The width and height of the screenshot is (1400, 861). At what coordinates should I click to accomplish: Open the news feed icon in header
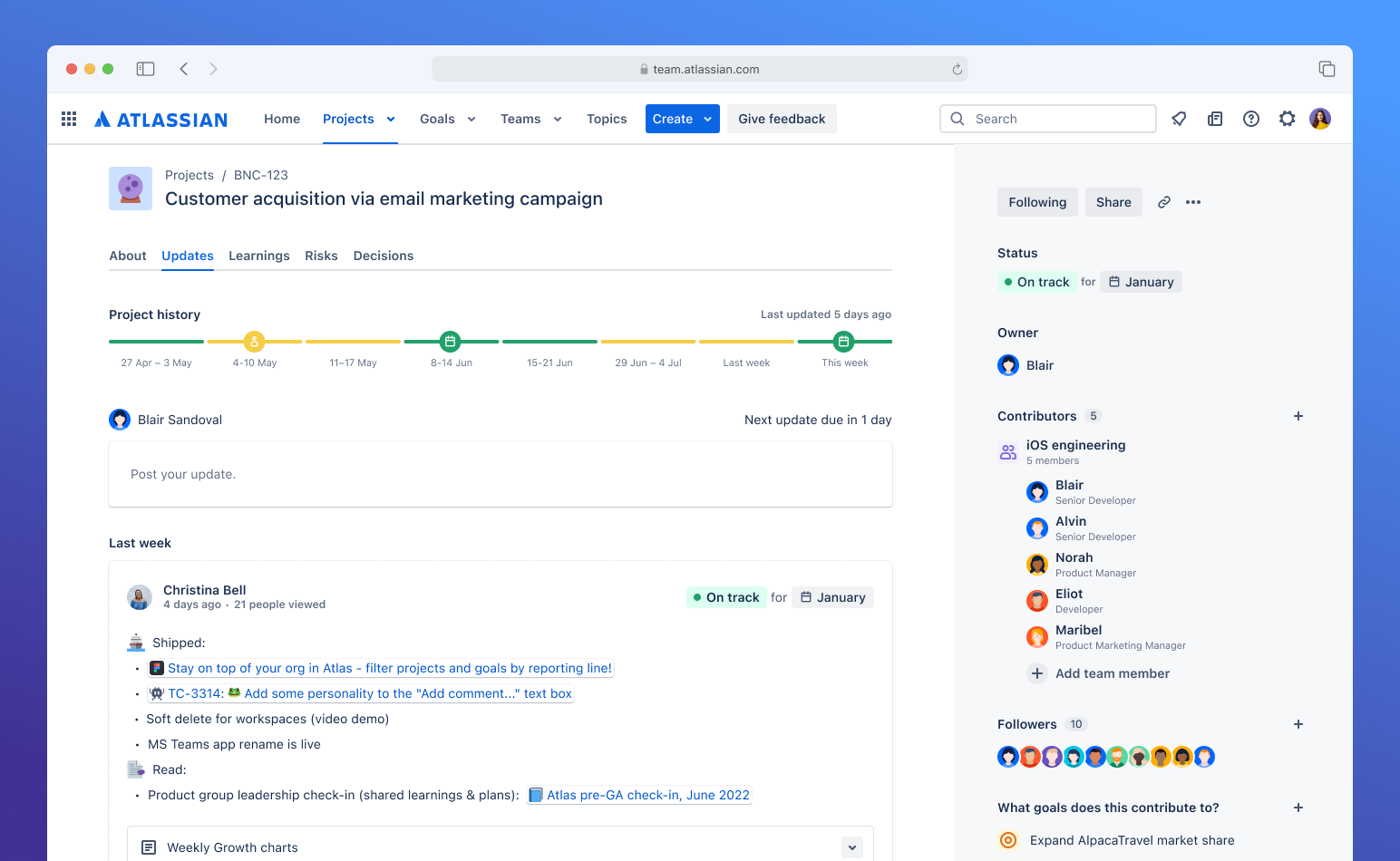(1215, 119)
